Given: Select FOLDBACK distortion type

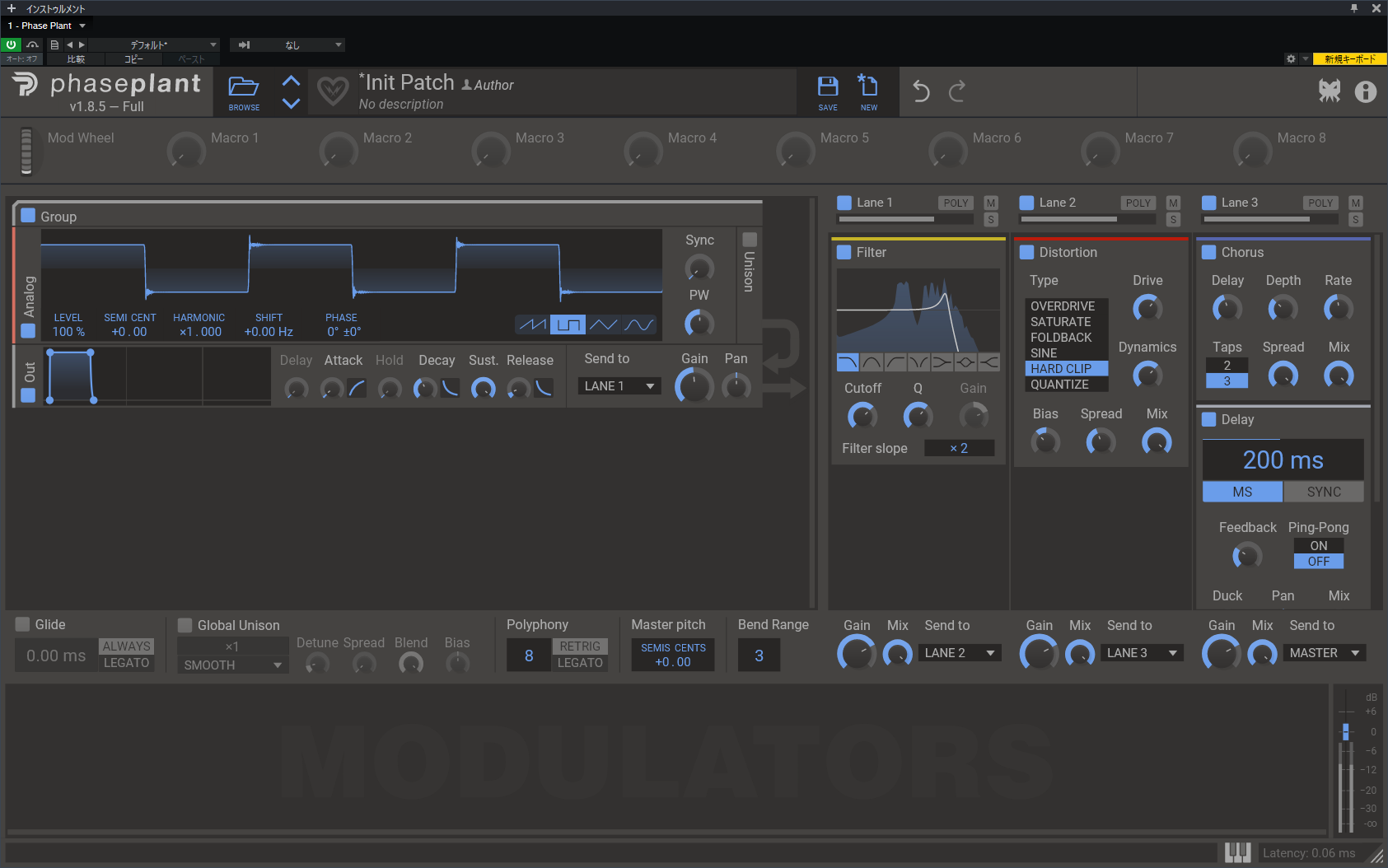Looking at the screenshot, I should click(1067, 337).
